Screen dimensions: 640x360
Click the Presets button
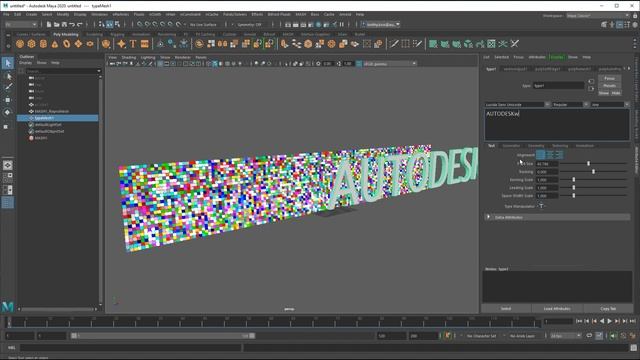[x=609, y=86]
